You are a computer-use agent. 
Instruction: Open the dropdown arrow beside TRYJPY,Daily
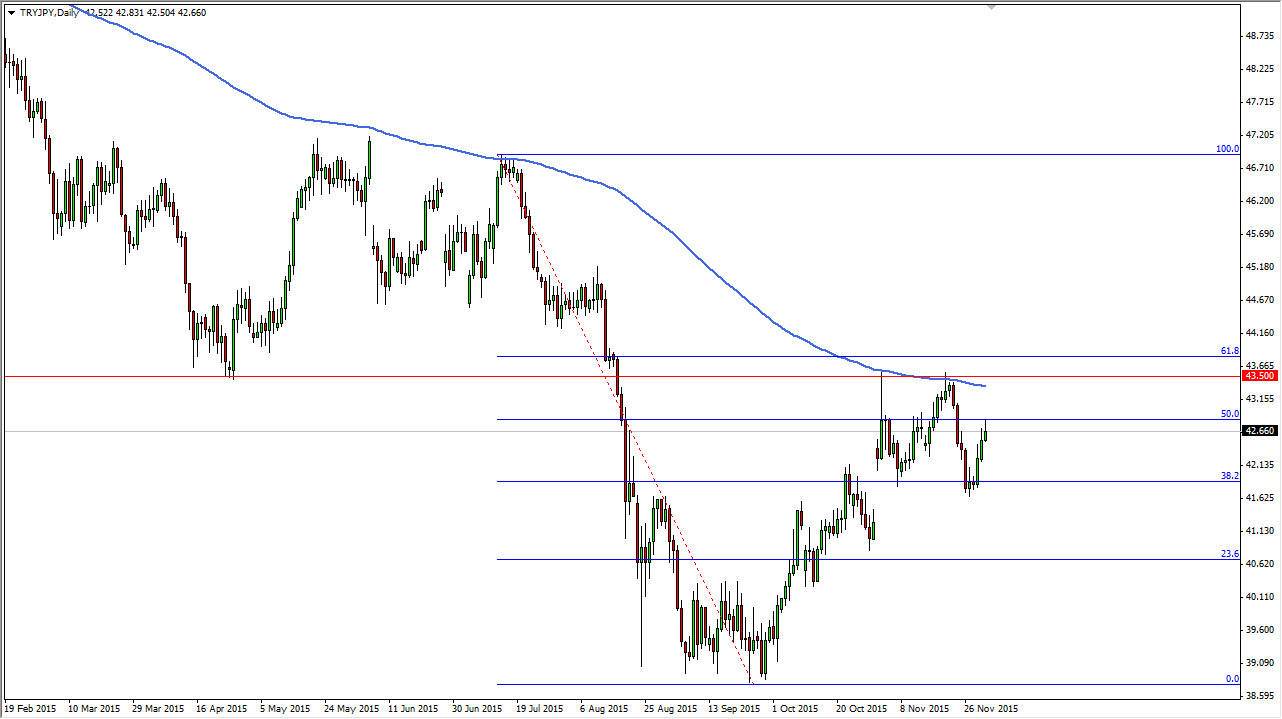click(x=11, y=13)
